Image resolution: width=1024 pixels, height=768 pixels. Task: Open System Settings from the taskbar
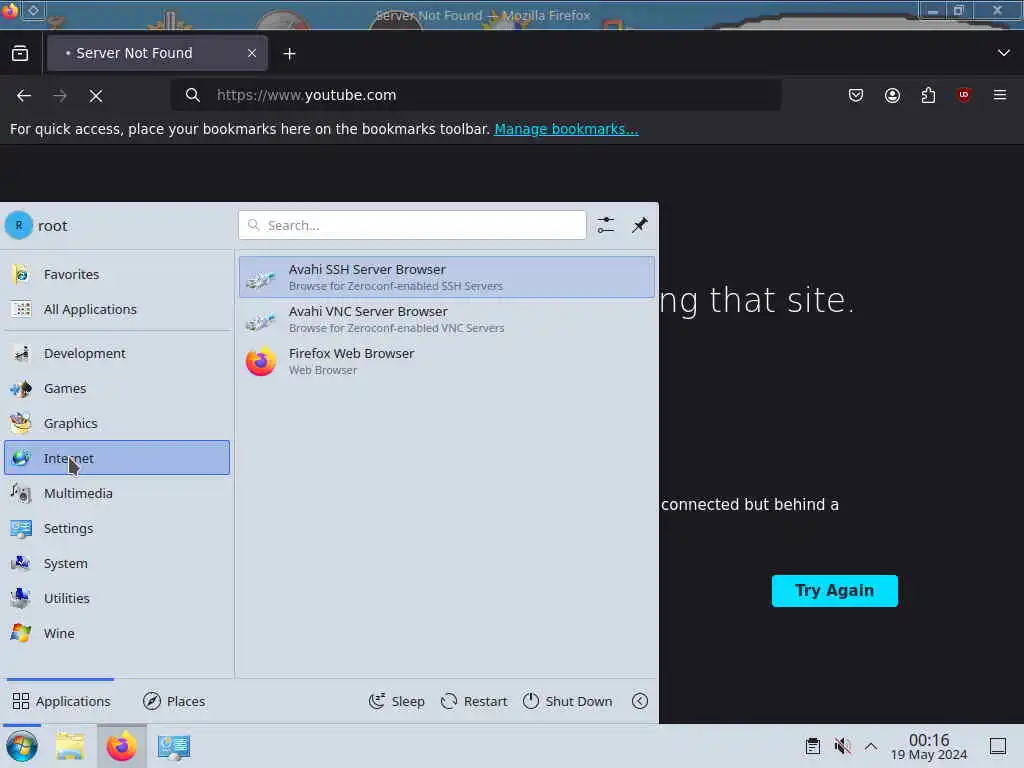point(173,746)
